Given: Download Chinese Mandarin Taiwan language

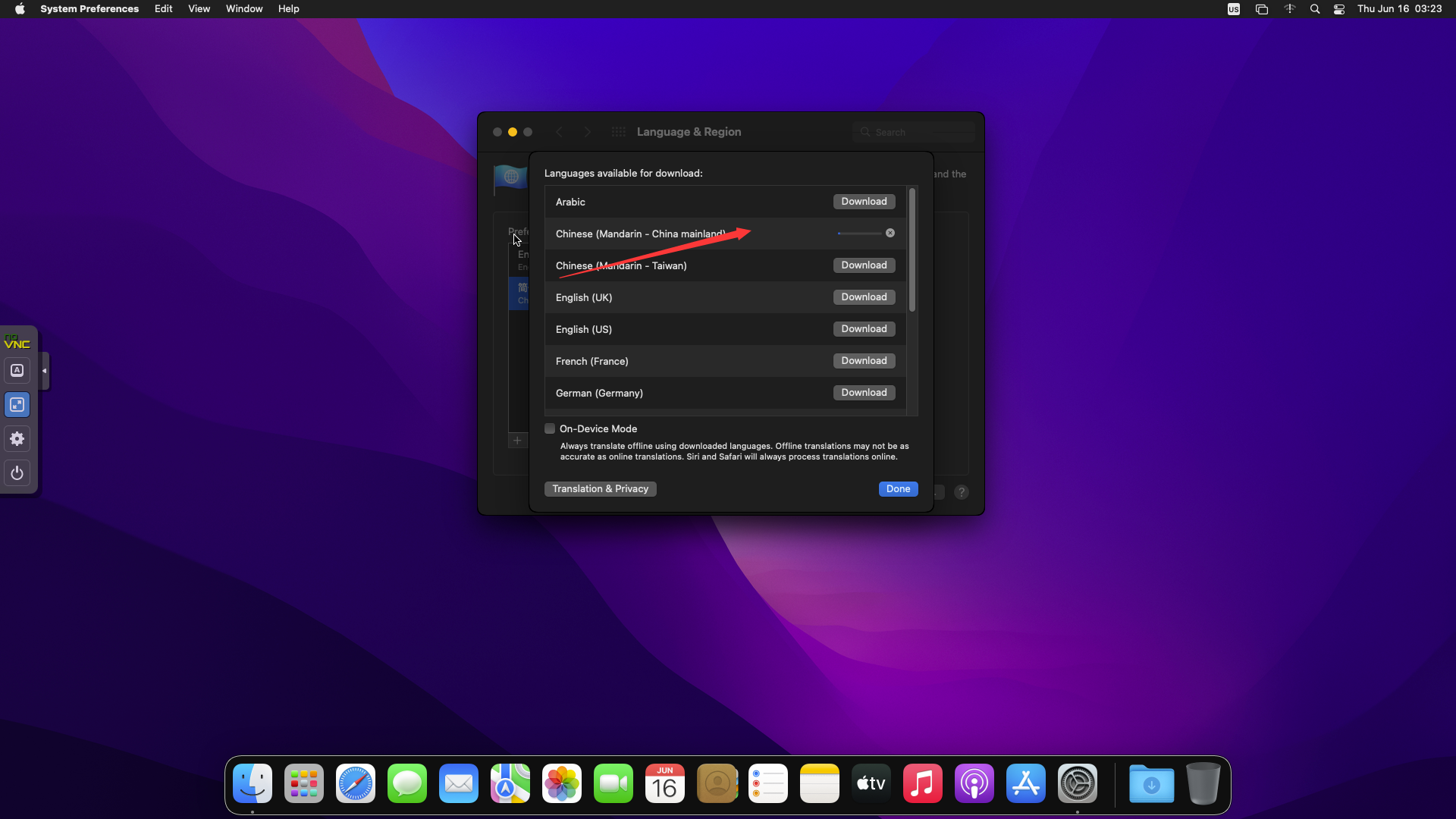Looking at the screenshot, I should (864, 265).
